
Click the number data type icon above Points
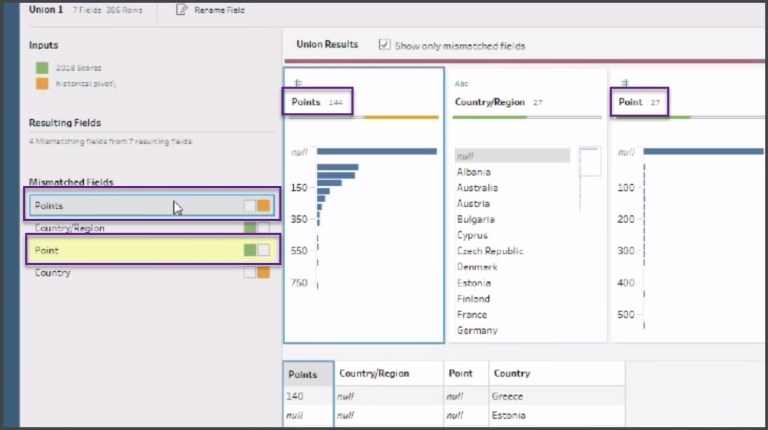[x=297, y=83]
